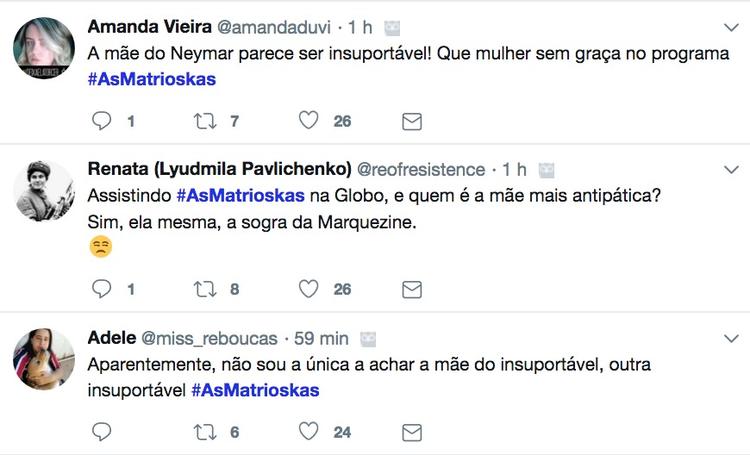
Task: Reply to Adele's tweet
Action: point(101,431)
